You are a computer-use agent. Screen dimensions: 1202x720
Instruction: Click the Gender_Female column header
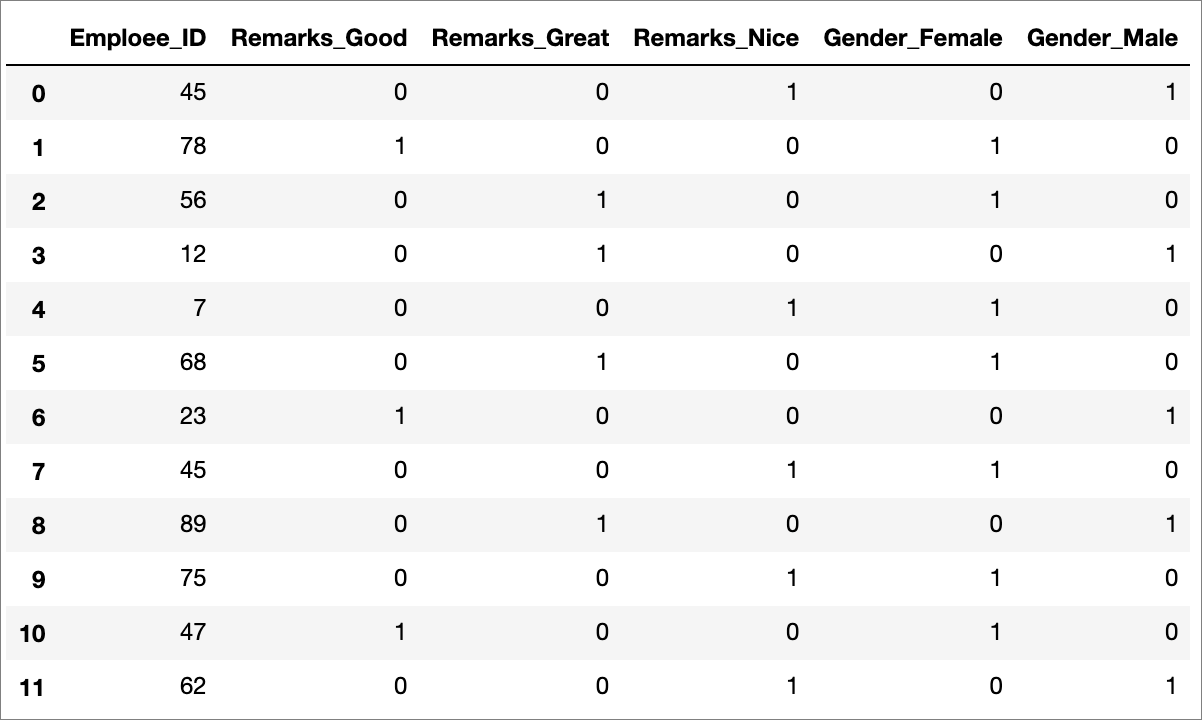click(913, 38)
